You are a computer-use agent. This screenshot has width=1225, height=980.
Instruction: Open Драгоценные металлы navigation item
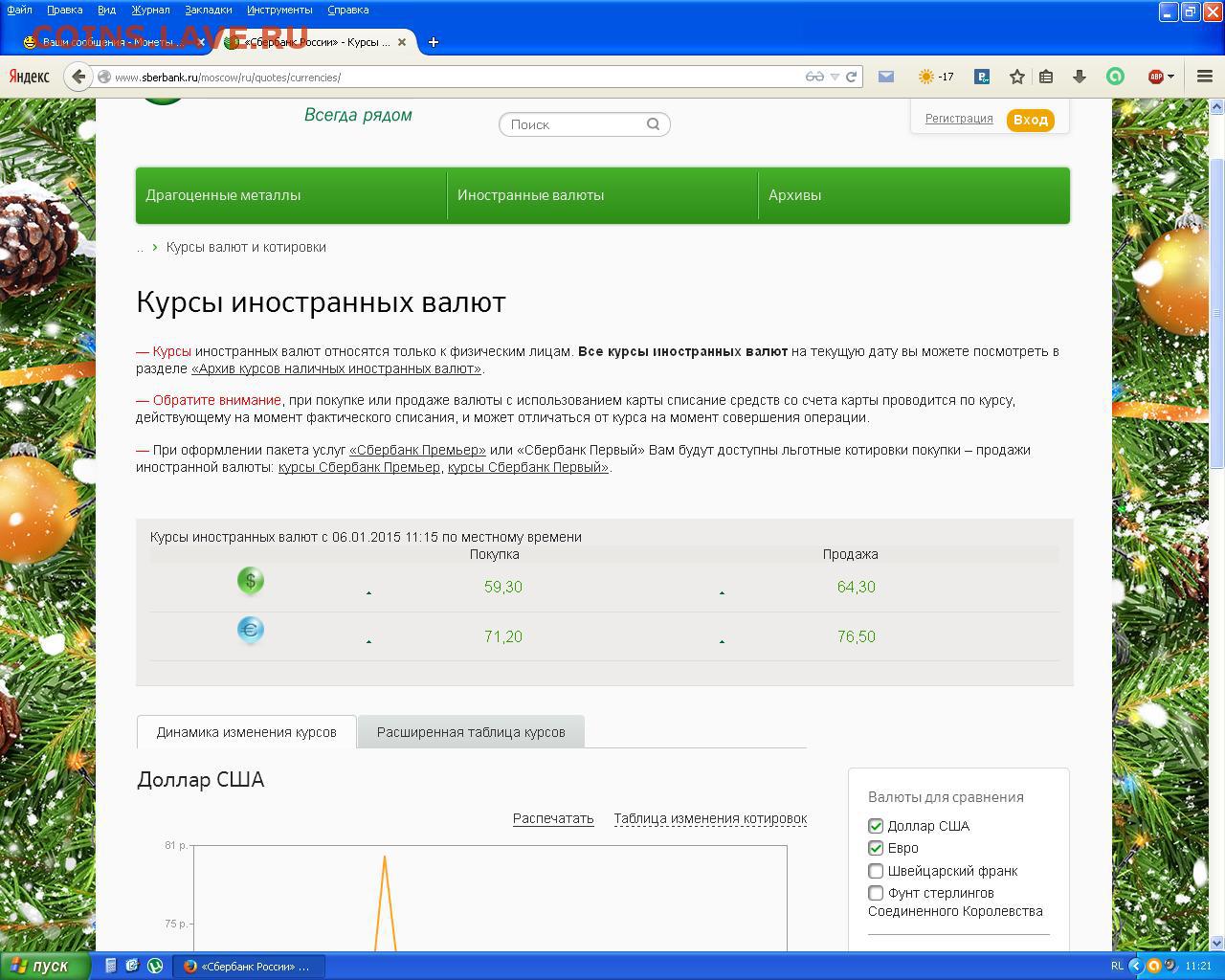(291, 195)
